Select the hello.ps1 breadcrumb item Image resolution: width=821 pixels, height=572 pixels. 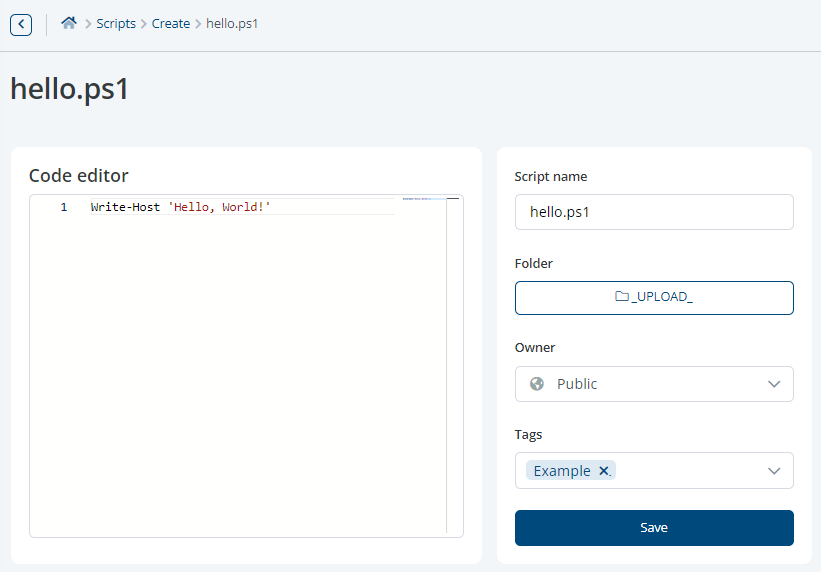tap(232, 24)
